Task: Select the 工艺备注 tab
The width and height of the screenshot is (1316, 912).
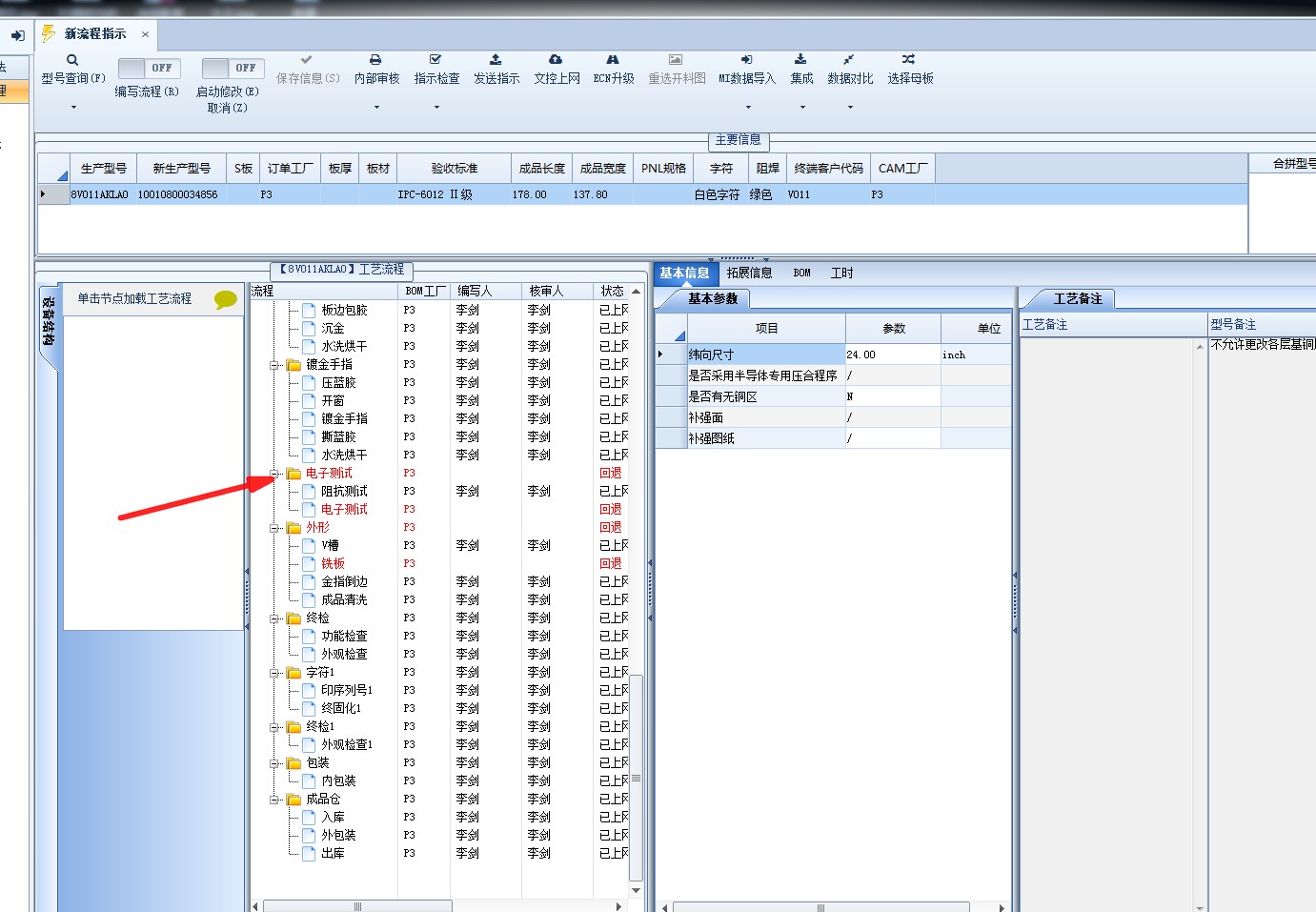Action: (x=1077, y=299)
